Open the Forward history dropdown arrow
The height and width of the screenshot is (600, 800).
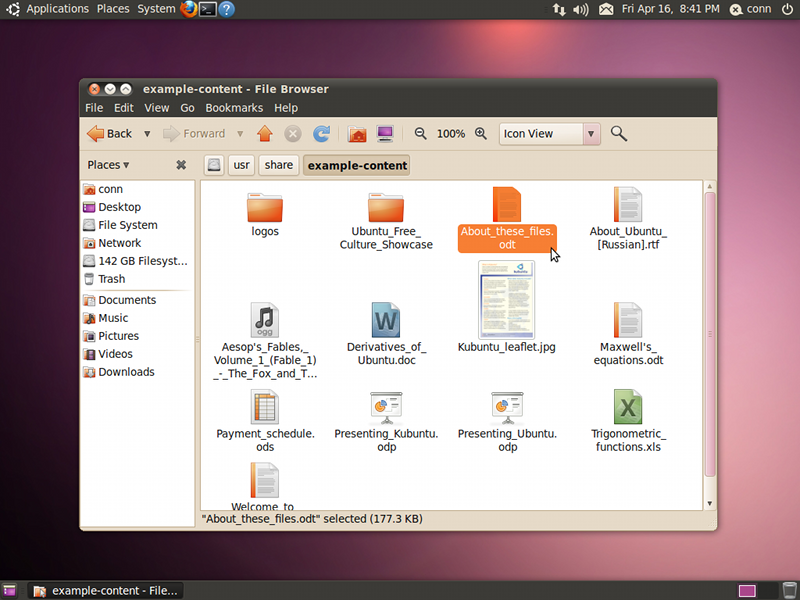240,134
